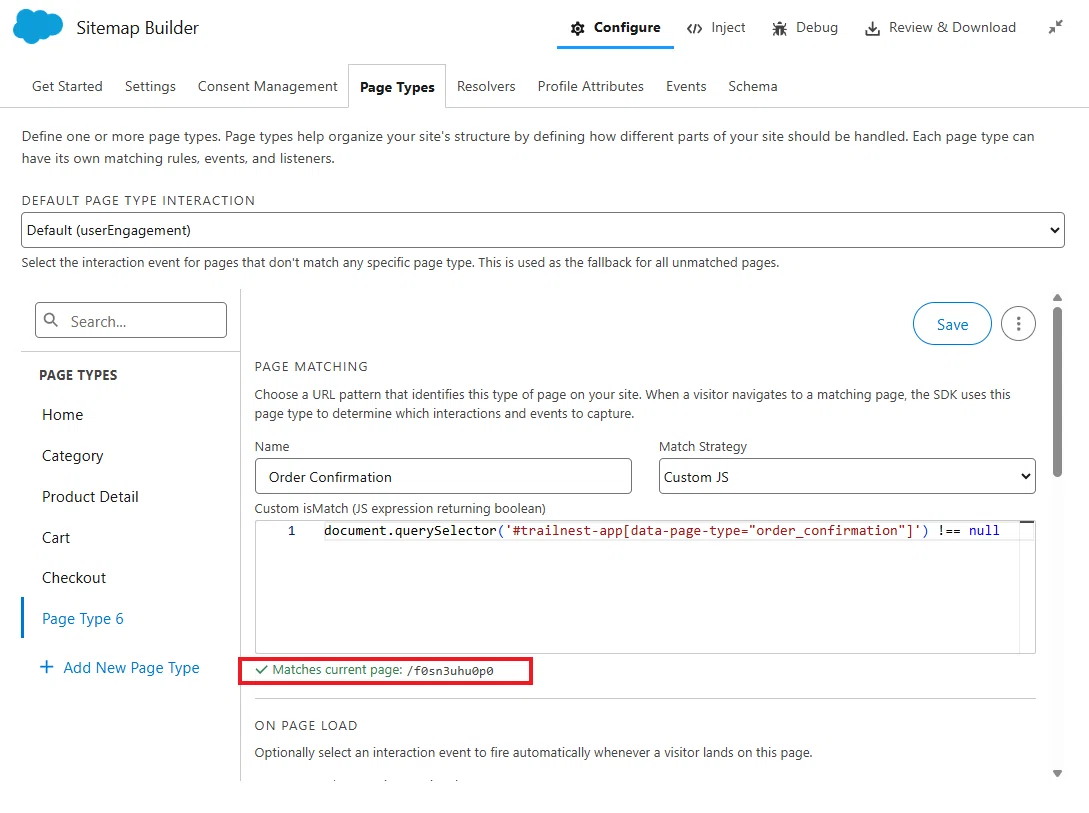Switch to the Inject tab

[x=715, y=28]
